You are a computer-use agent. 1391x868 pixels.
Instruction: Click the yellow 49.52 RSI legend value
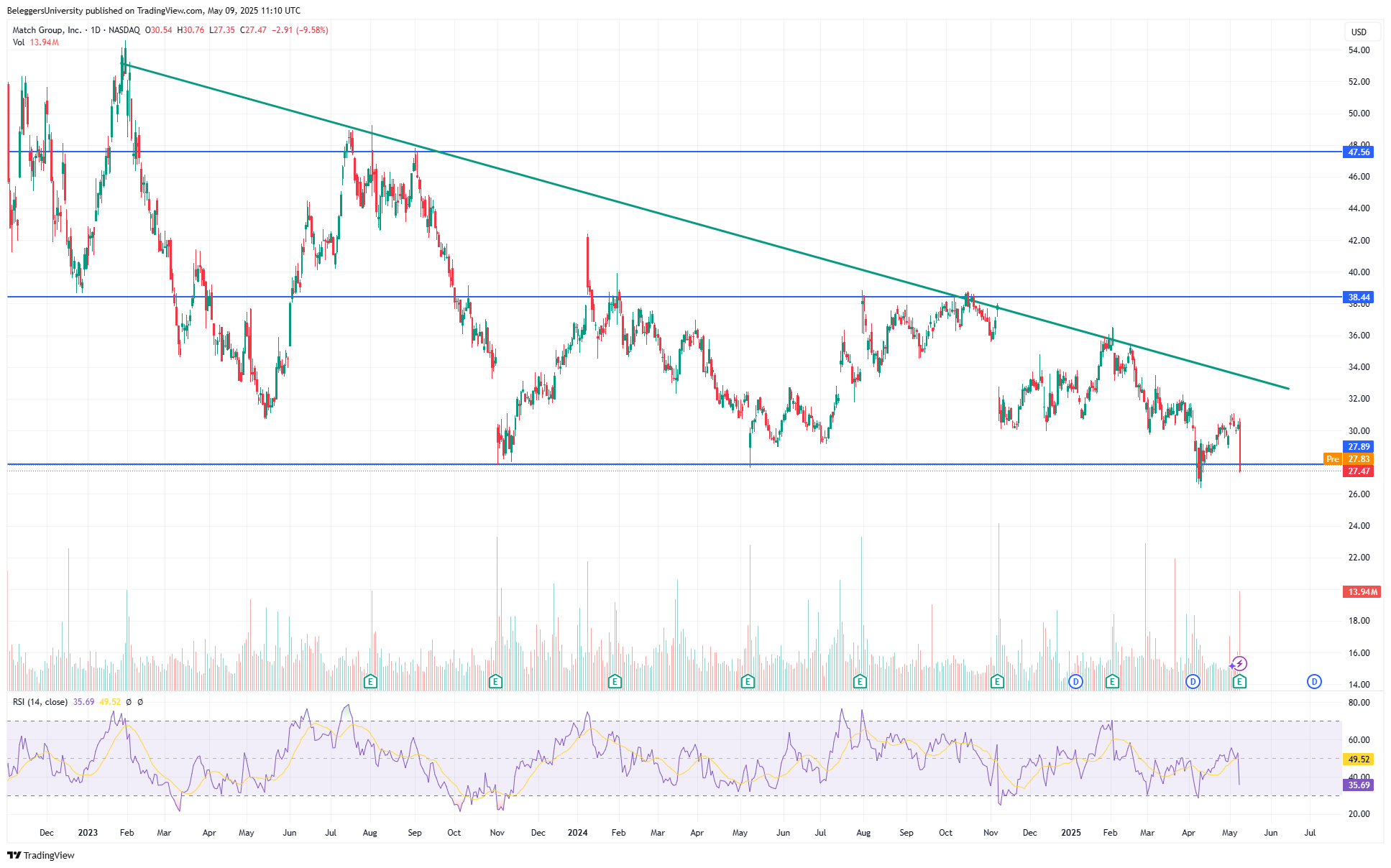(x=109, y=702)
